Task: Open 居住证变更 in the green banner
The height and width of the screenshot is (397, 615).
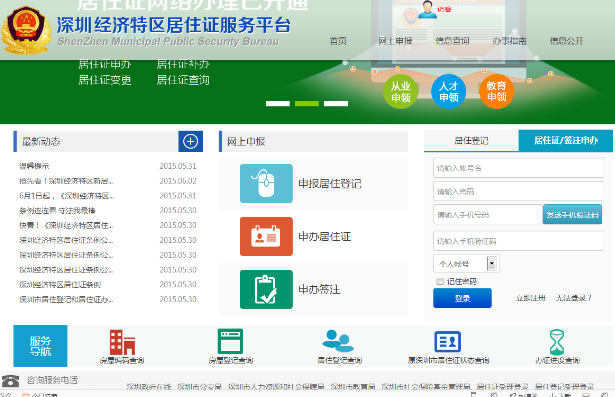Action: 105,80
